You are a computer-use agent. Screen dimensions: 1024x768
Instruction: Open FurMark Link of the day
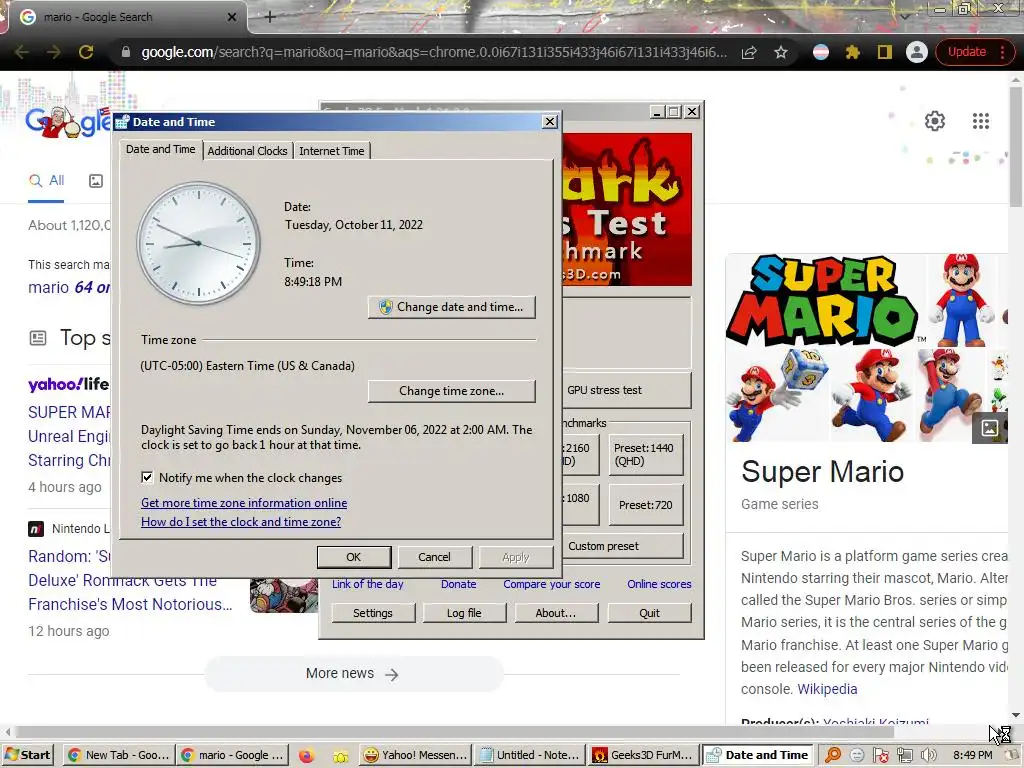coord(368,584)
